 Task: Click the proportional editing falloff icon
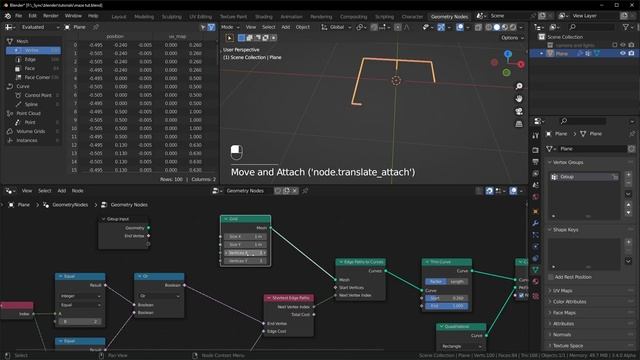click(407, 27)
